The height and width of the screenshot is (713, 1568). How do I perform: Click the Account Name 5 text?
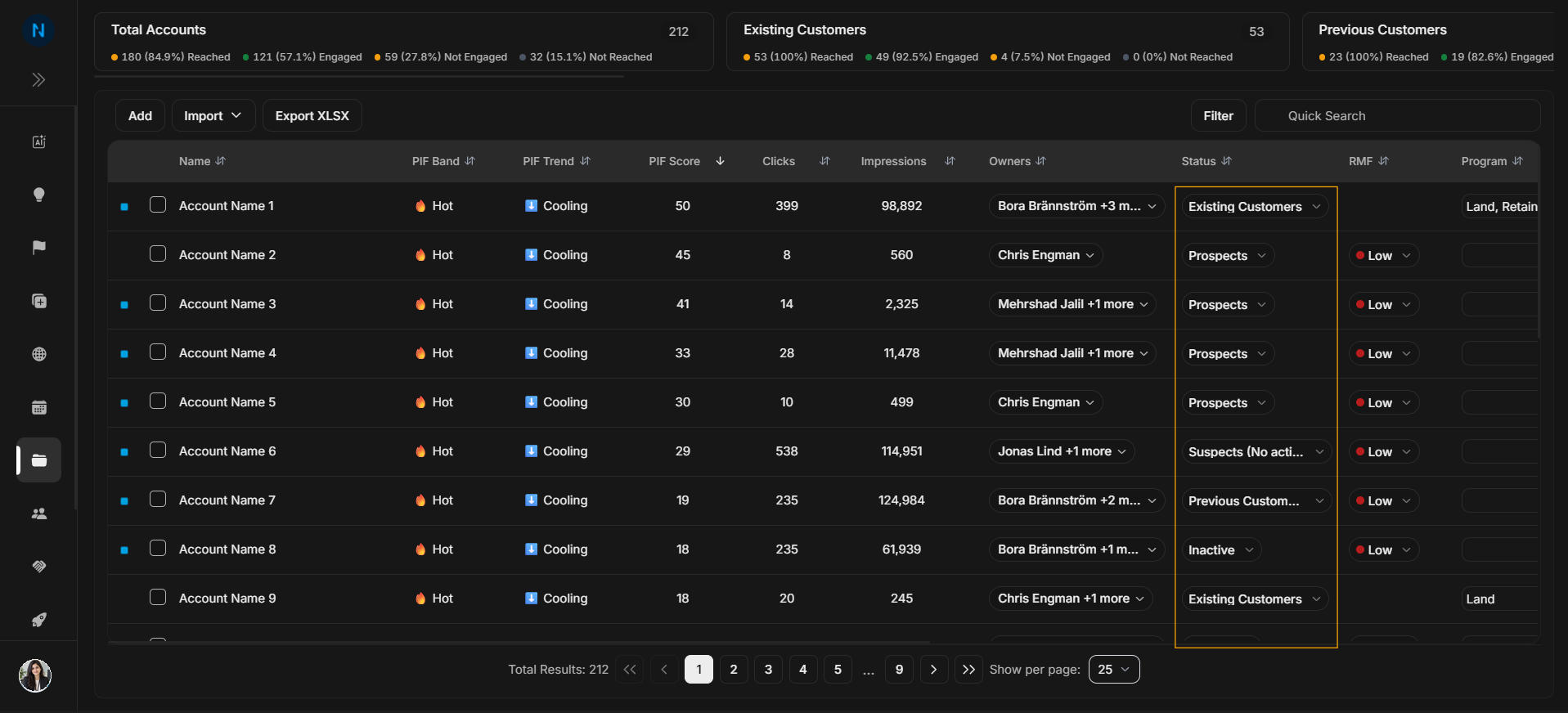click(227, 402)
